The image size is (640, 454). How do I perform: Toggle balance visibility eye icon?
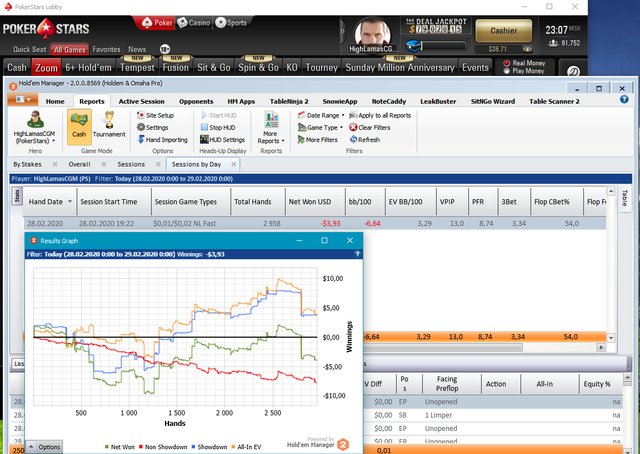click(527, 49)
